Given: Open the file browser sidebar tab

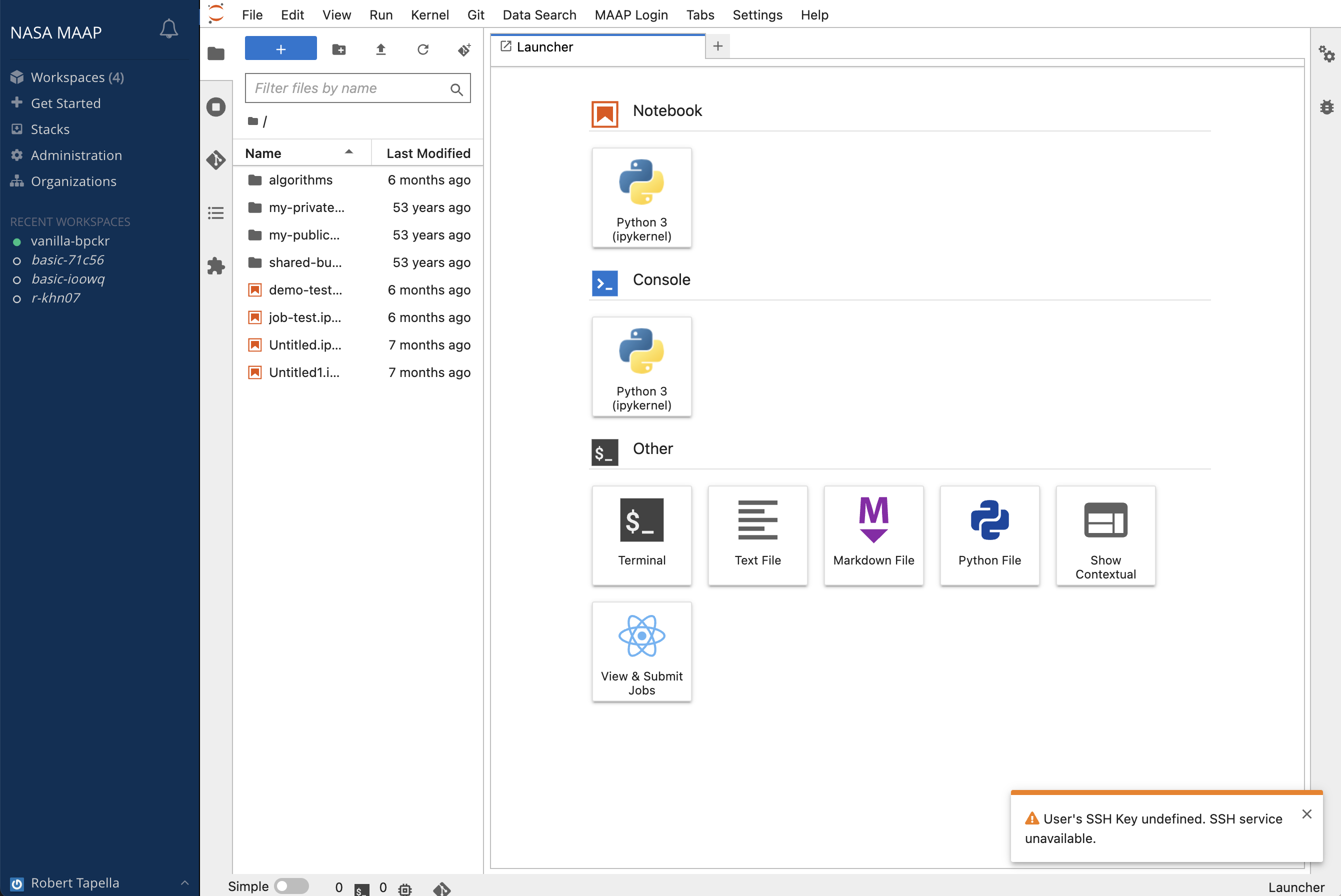Looking at the screenshot, I should (x=215, y=53).
